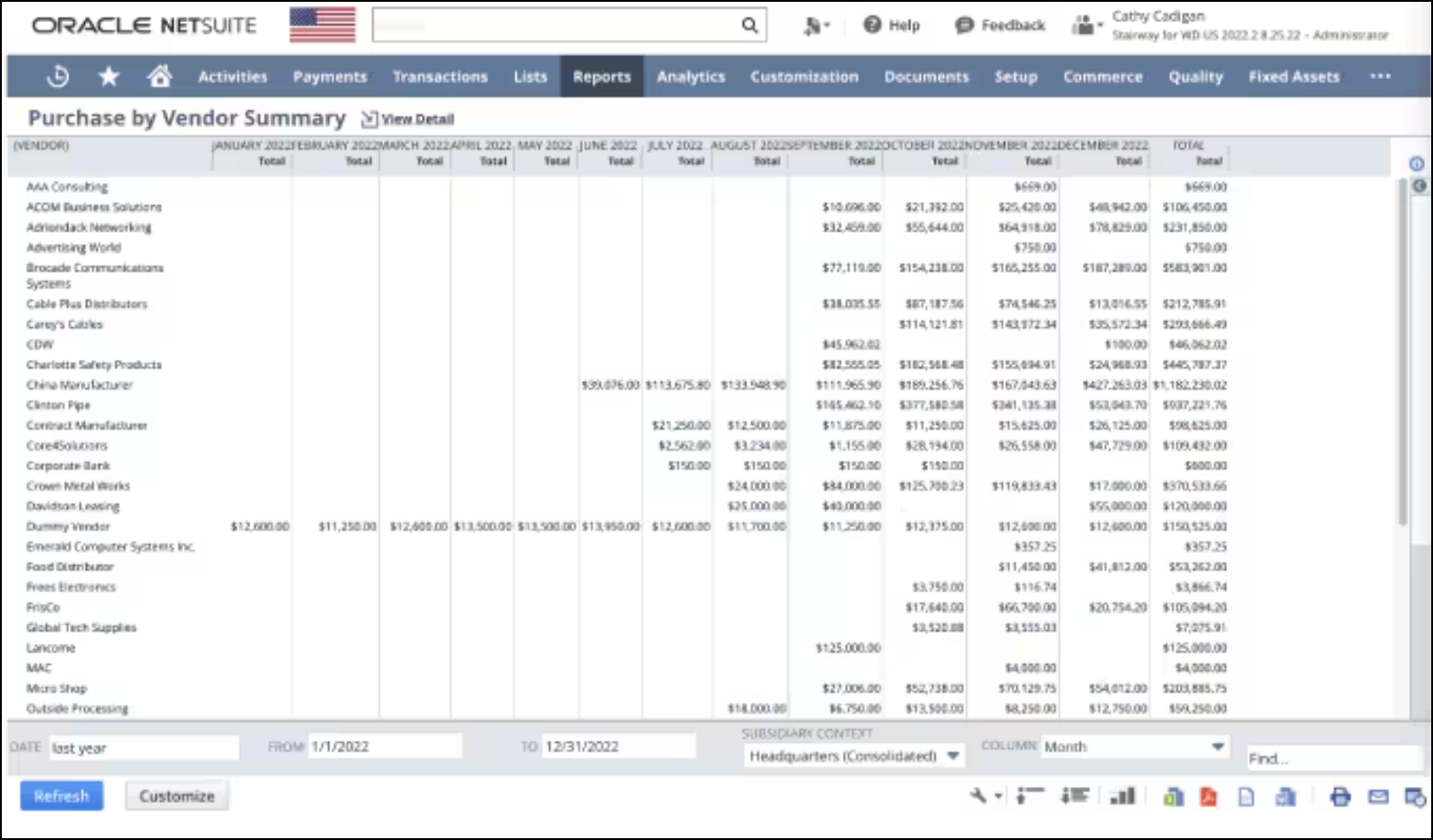Open the Column Month dropdown
This screenshot has width=1433, height=840.
pos(1135,746)
